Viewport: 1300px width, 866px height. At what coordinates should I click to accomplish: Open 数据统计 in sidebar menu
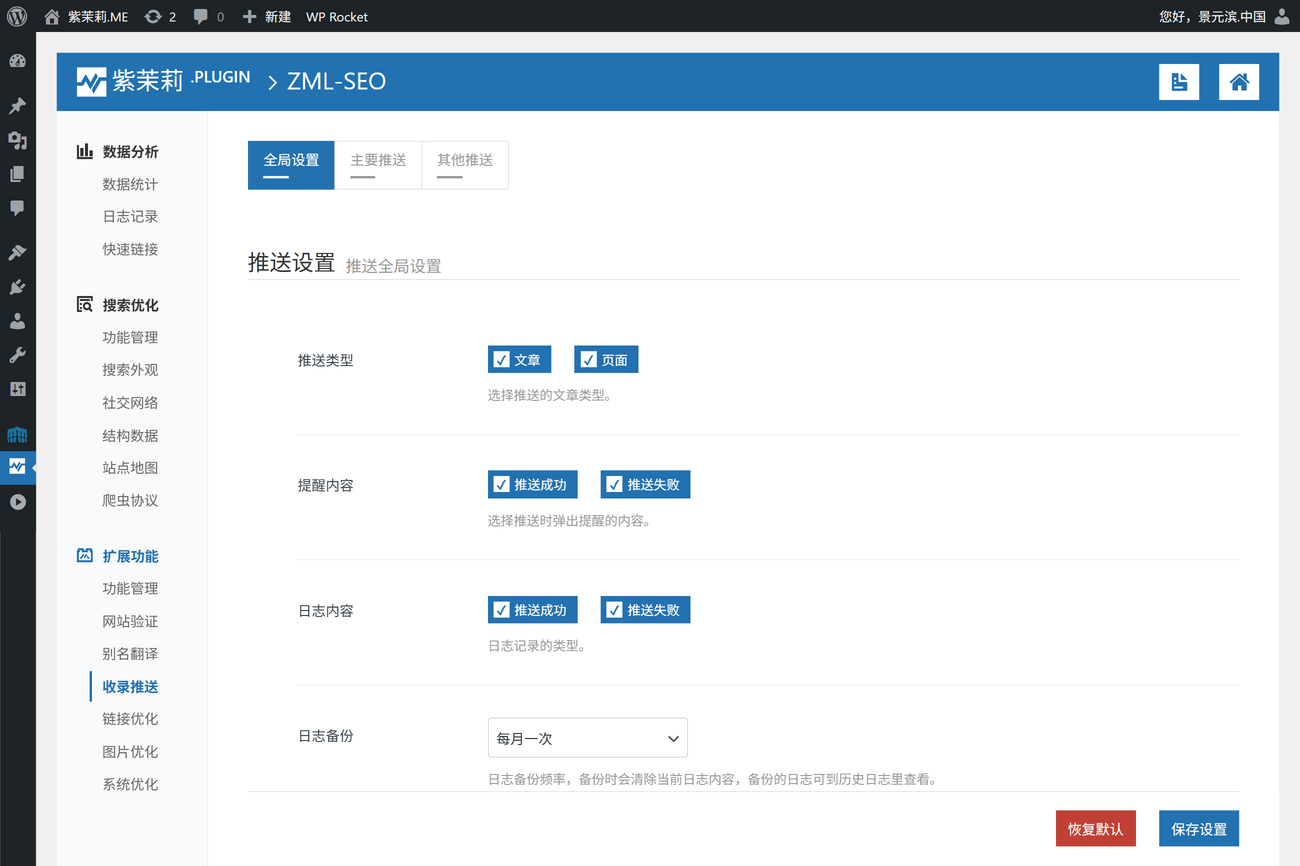(130, 184)
